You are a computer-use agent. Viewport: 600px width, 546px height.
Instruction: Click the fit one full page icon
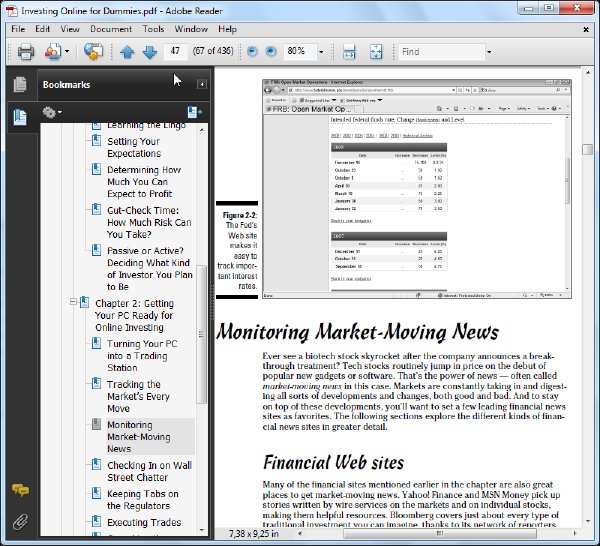(x=376, y=52)
